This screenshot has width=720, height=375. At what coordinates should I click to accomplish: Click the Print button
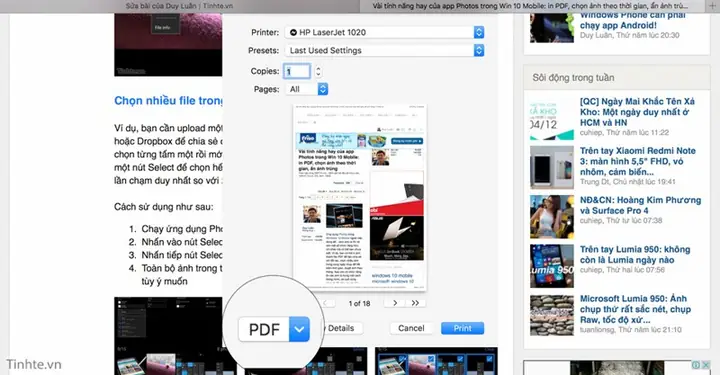(x=462, y=328)
